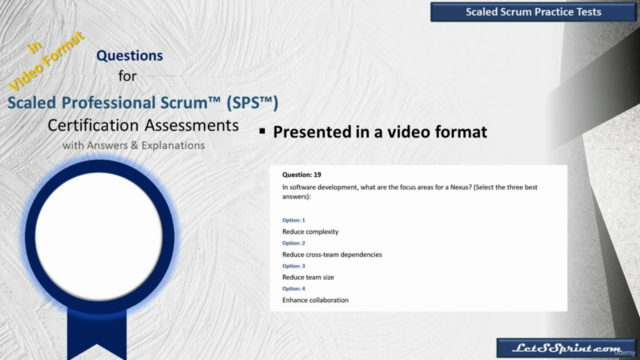Screen dimensions: 640x360
Task: Click the 'Option: 3' label
Action: 293,266
